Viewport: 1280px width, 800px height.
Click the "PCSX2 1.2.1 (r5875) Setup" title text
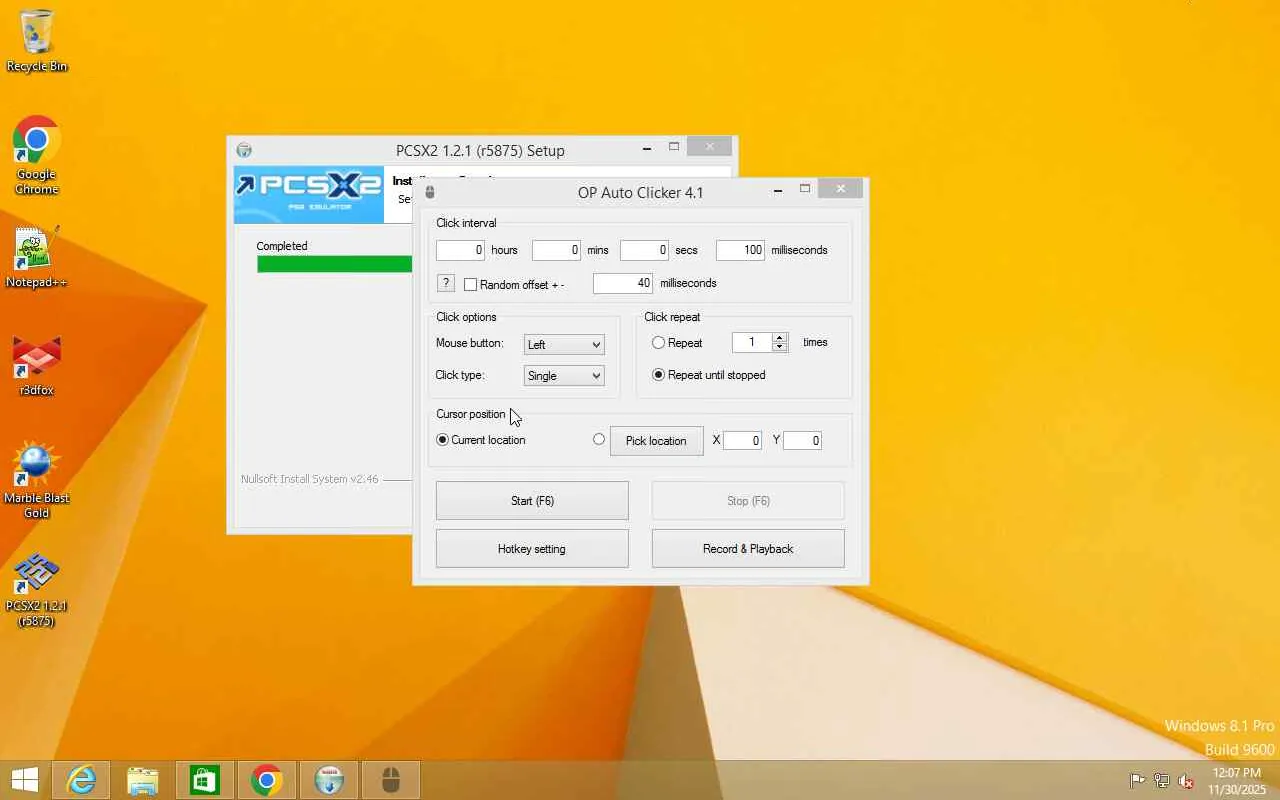[480, 151]
